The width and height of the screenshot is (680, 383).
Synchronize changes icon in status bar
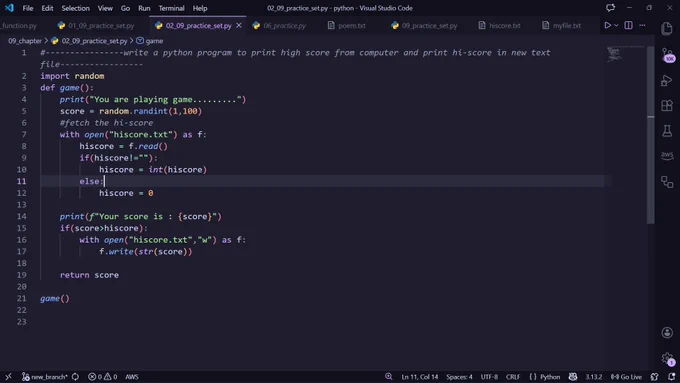click(75, 376)
